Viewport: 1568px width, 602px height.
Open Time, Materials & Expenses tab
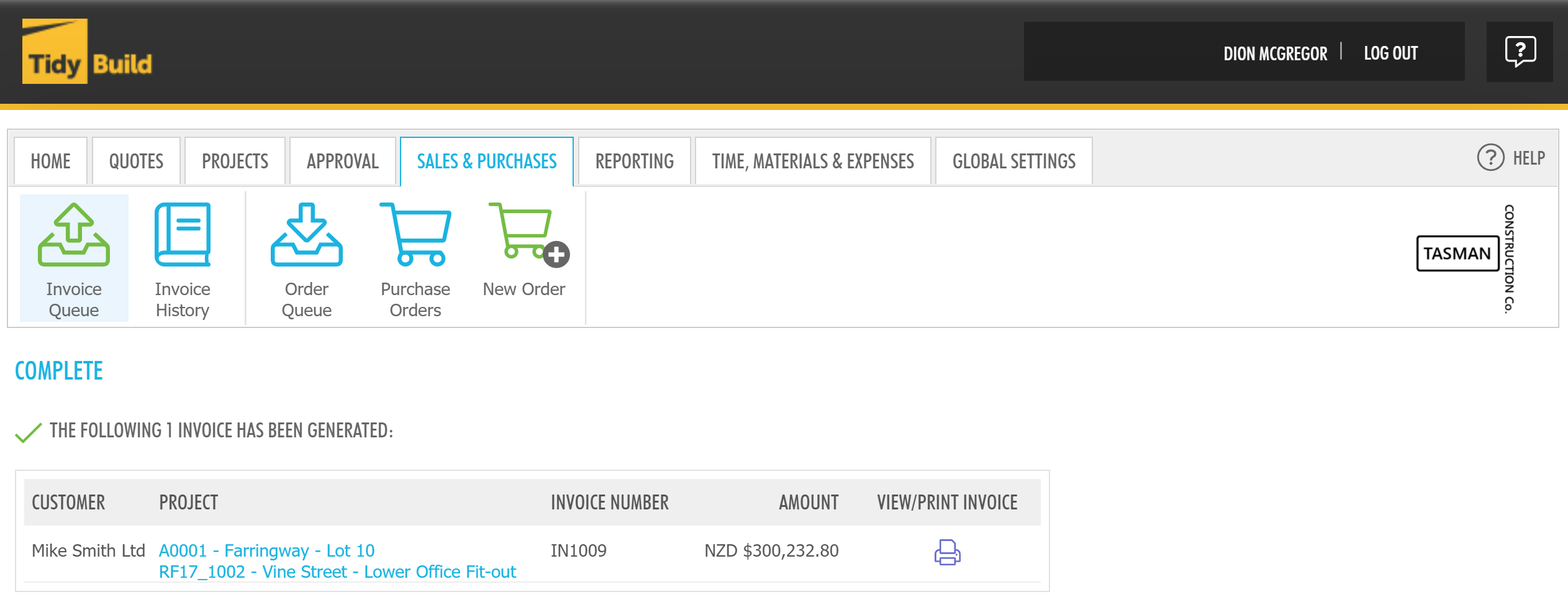[812, 162]
